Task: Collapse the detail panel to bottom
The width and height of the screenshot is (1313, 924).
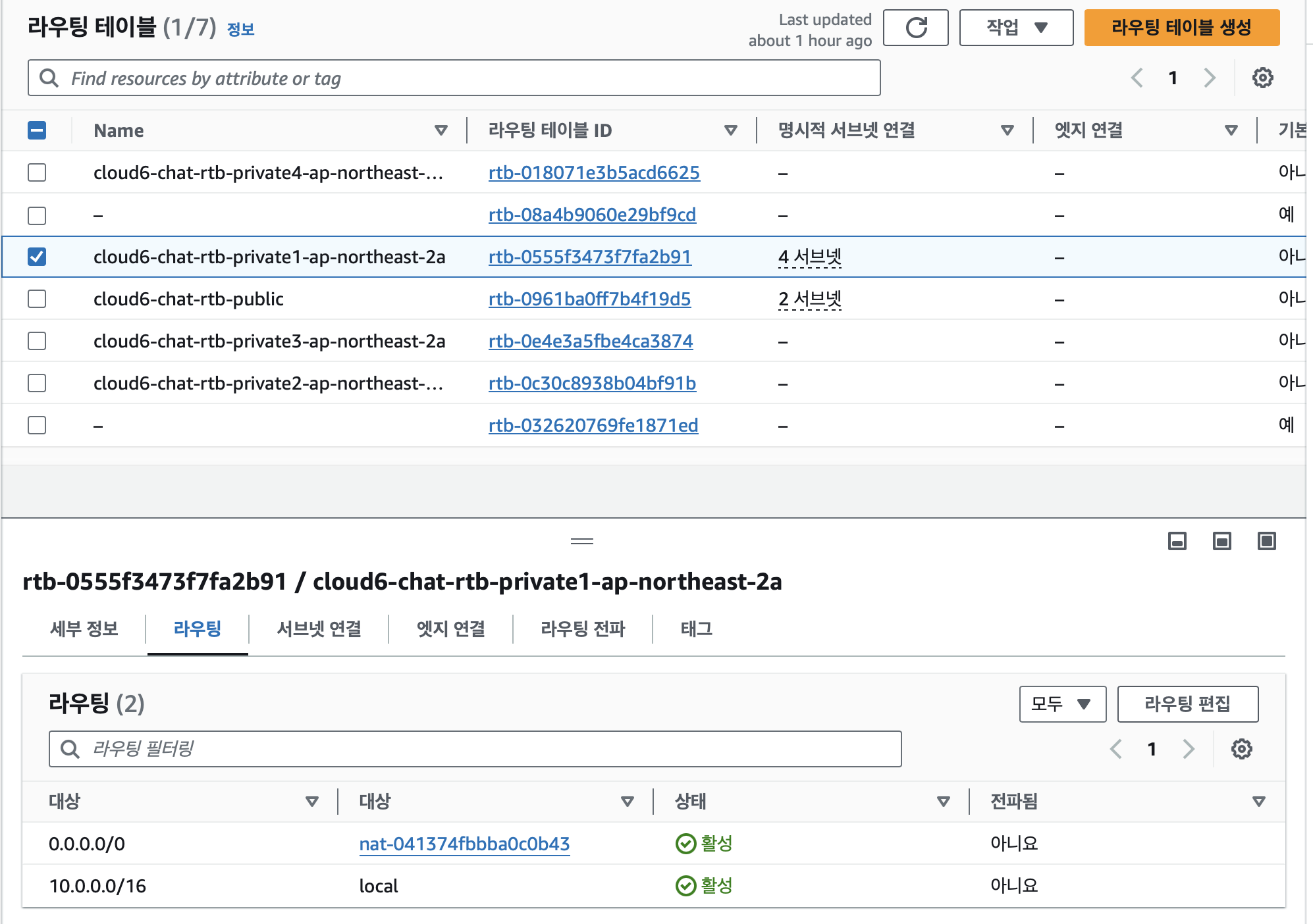Action: pyautogui.click(x=1177, y=541)
